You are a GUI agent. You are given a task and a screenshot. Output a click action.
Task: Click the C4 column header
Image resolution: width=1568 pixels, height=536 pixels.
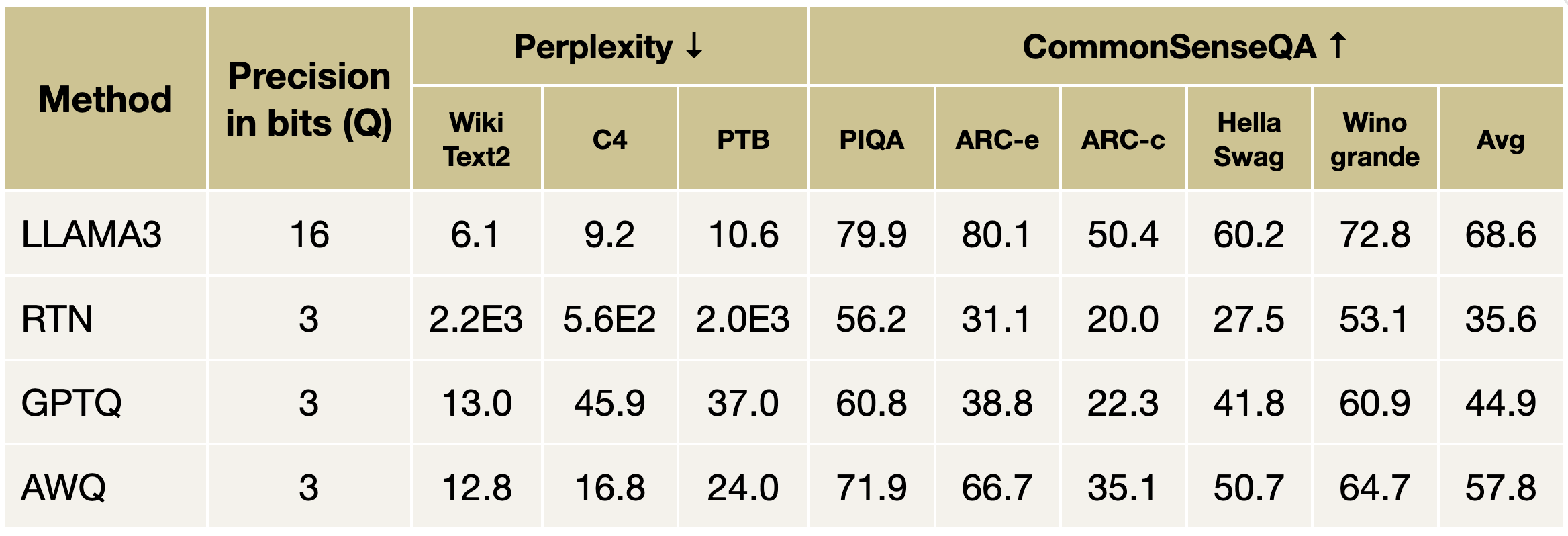point(609,140)
